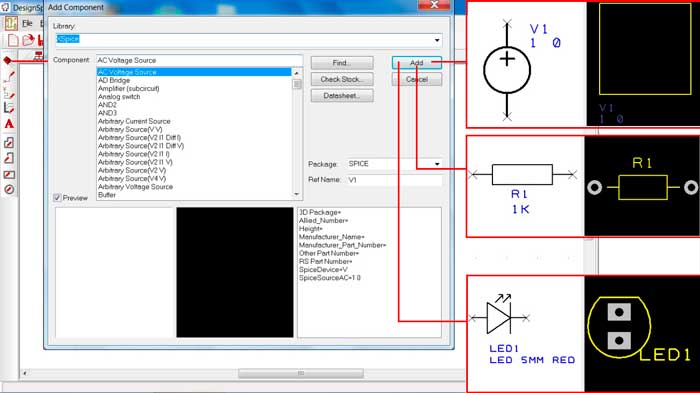Select the Add Text tool

pos(9,124)
